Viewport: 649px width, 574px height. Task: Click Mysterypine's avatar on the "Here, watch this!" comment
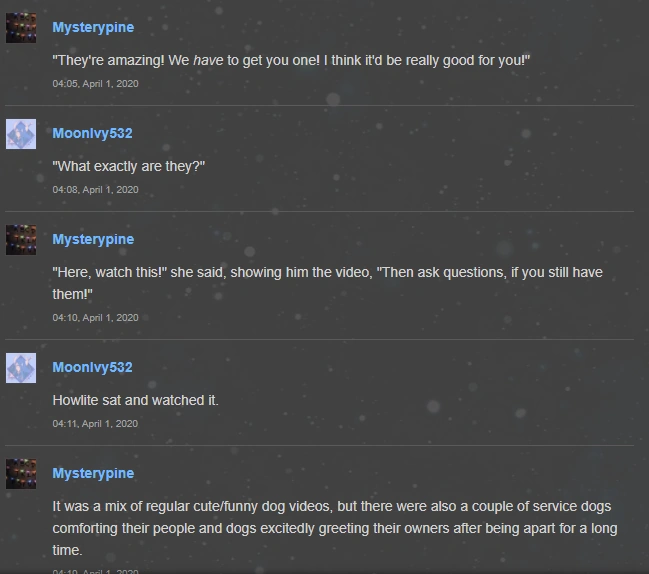coord(21,240)
